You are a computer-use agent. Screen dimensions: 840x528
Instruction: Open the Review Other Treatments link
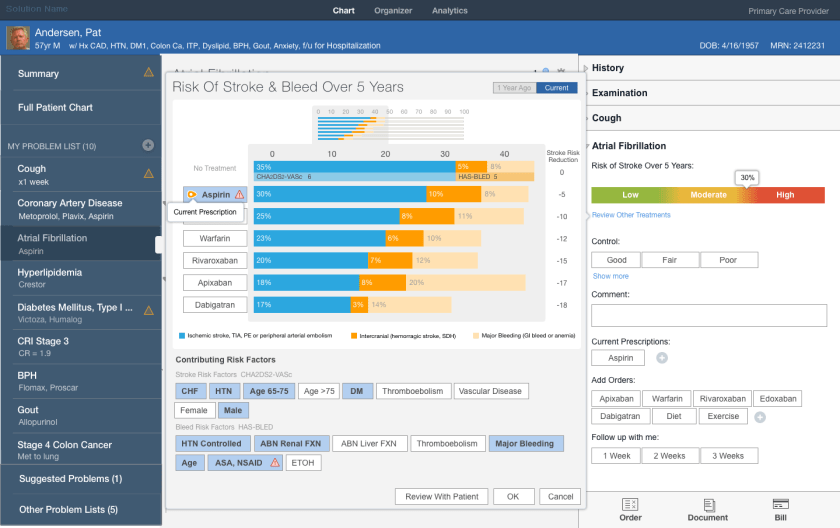[x=631, y=215]
